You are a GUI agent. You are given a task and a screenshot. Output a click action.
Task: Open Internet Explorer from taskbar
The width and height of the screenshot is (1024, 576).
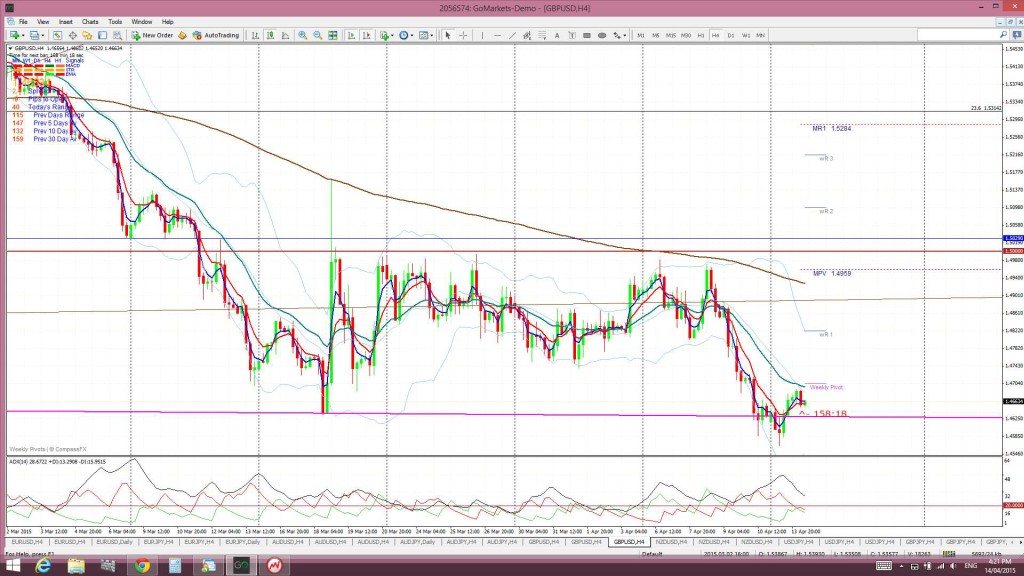43,566
